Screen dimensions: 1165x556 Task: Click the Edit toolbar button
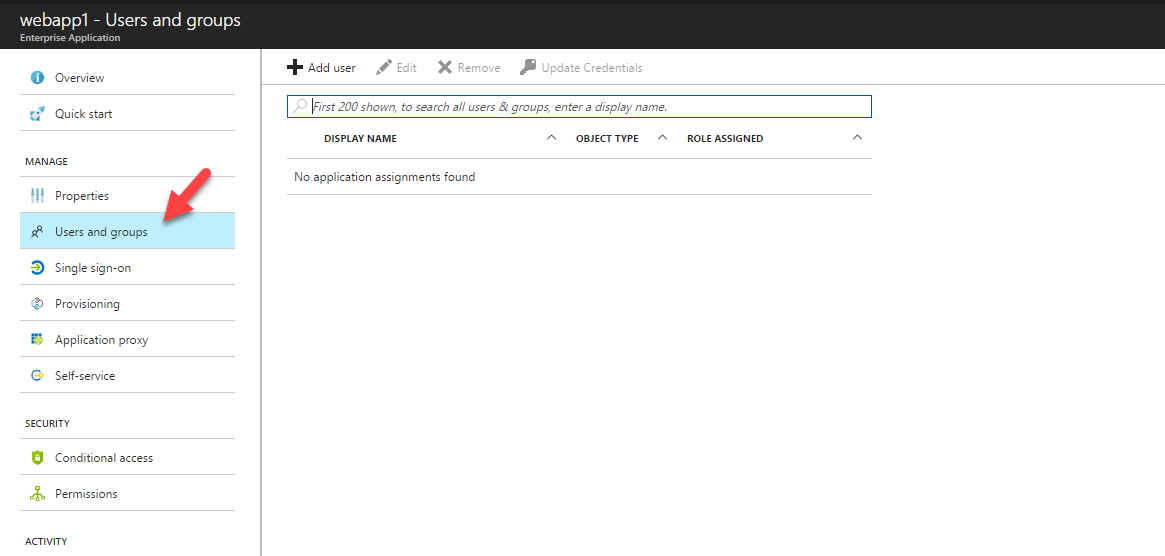(x=396, y=68)
